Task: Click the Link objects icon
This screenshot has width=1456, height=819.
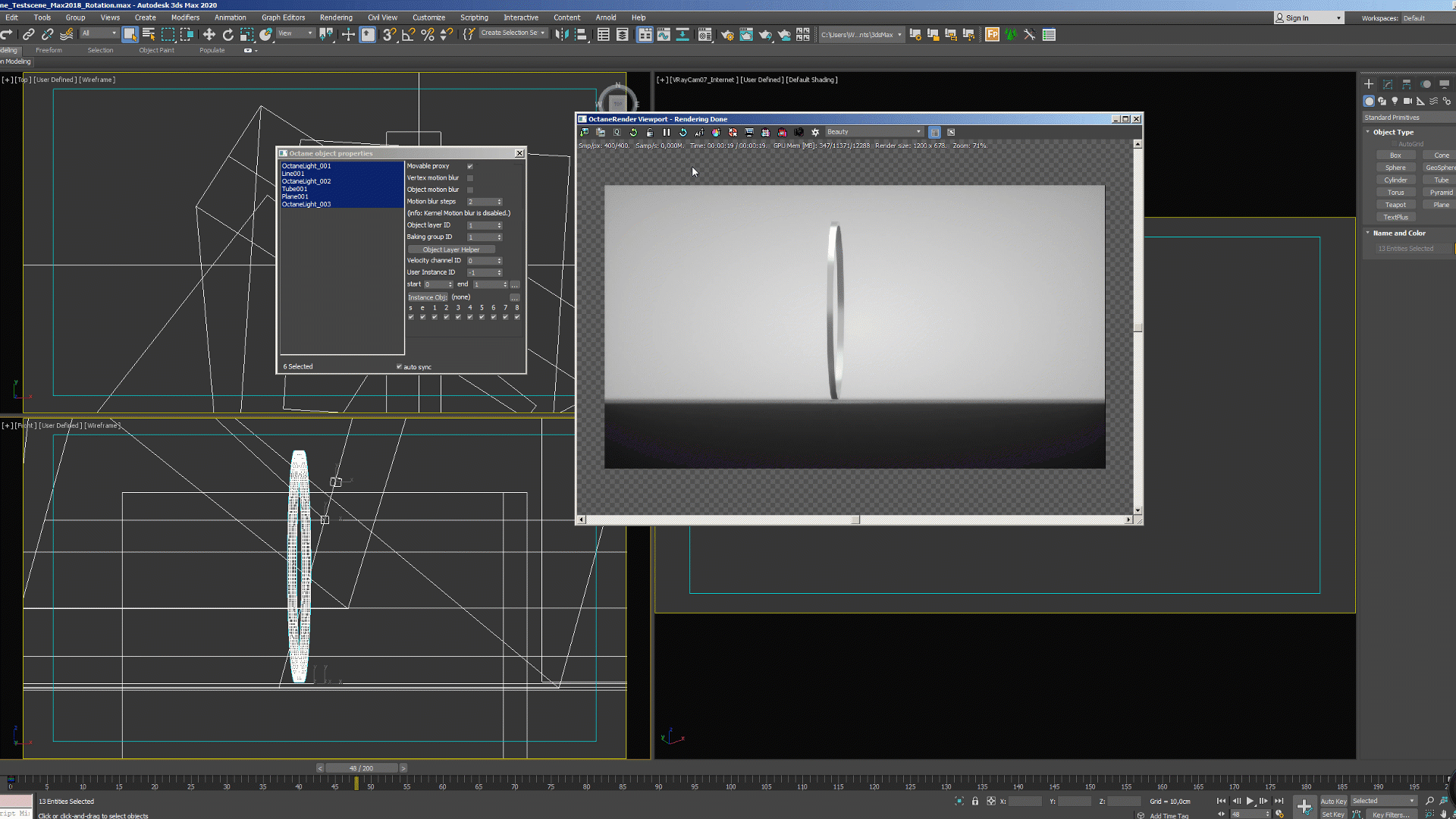Action: [x=28, y=34]
